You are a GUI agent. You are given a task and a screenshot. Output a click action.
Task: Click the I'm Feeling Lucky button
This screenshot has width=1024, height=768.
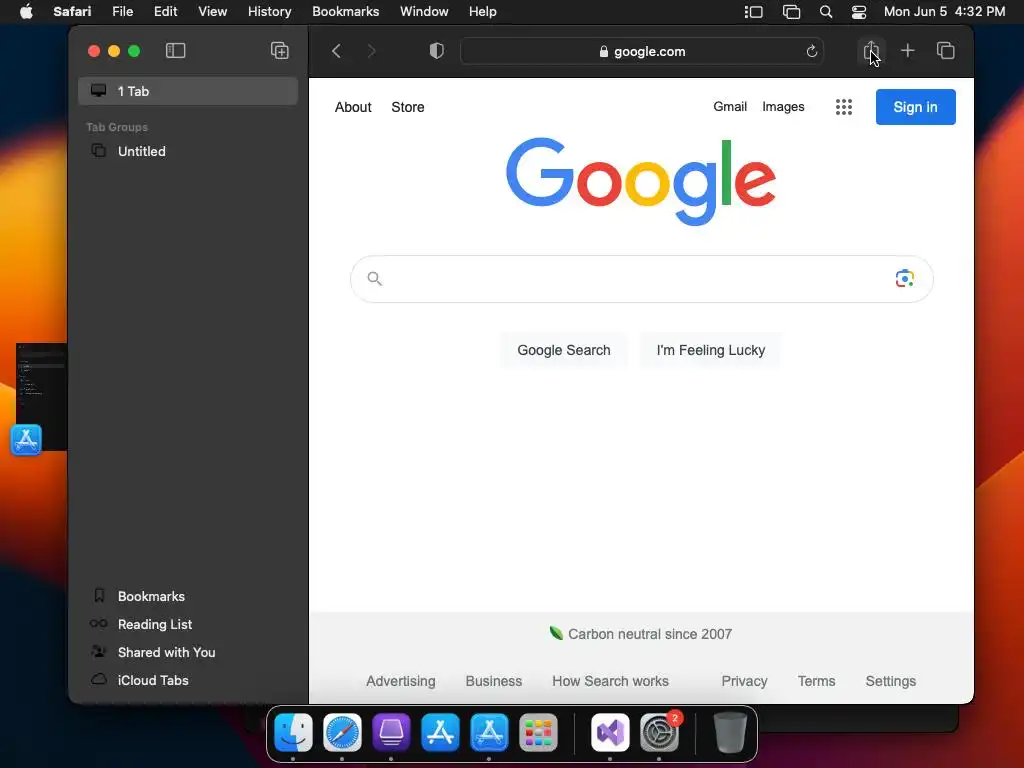(x=711, y=350)
